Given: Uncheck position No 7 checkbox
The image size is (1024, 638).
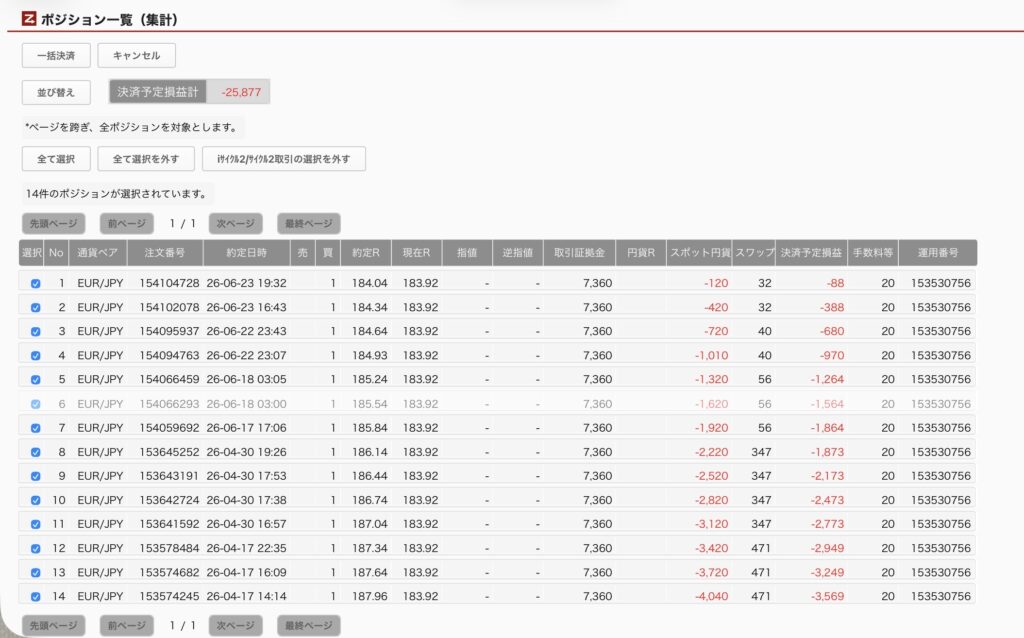Looking at the screenshot, I should [35, 428].
